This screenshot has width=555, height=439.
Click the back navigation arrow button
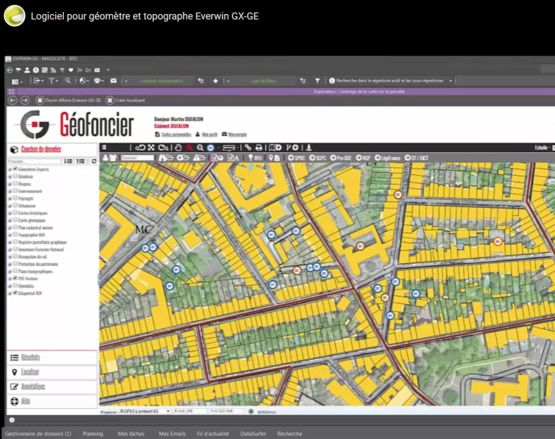coord(13,101)
